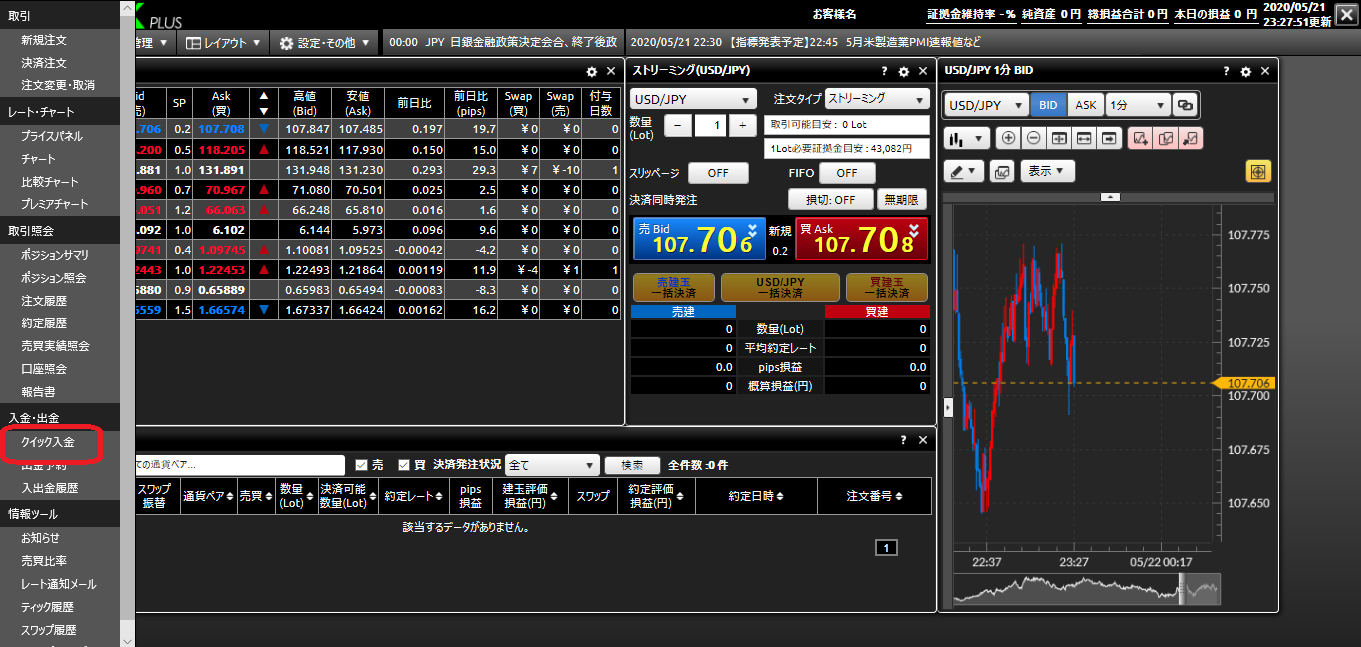Image resolution: width=1361 pixels, height=647 pixels.
Task: Open chart currency pair USD/JPY dropdown
Action: (x=986, y=105)
